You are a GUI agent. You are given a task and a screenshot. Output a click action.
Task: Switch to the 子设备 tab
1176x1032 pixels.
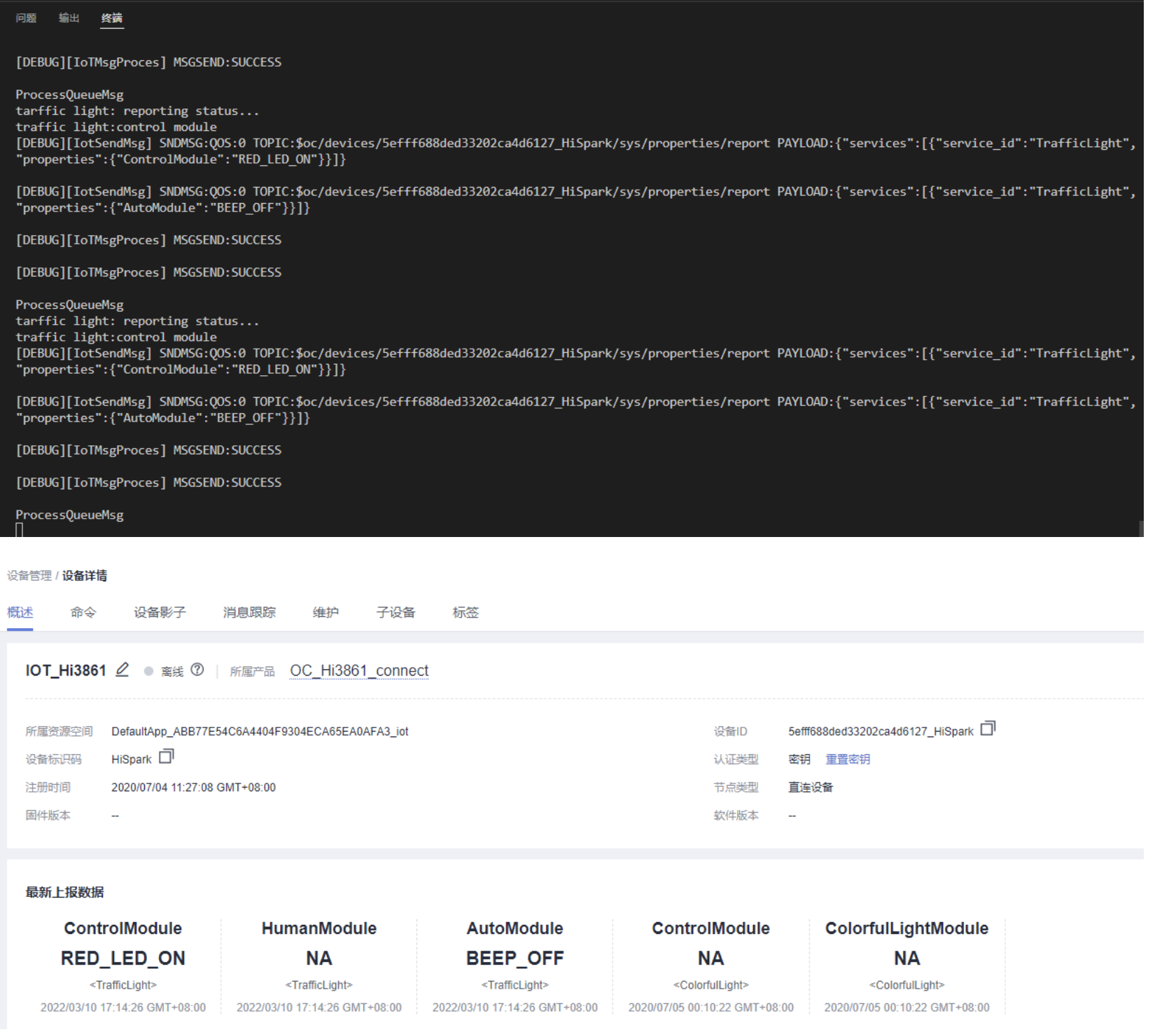coord(395,613)
